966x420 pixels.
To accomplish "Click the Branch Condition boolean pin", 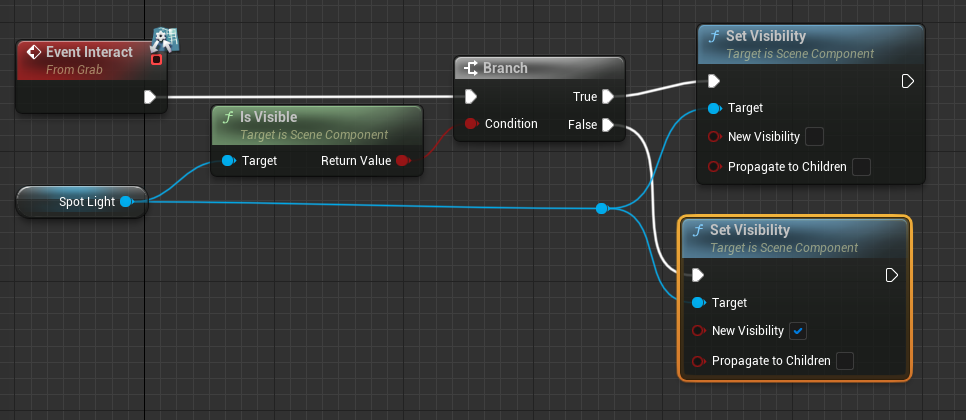I will (471, 124).
